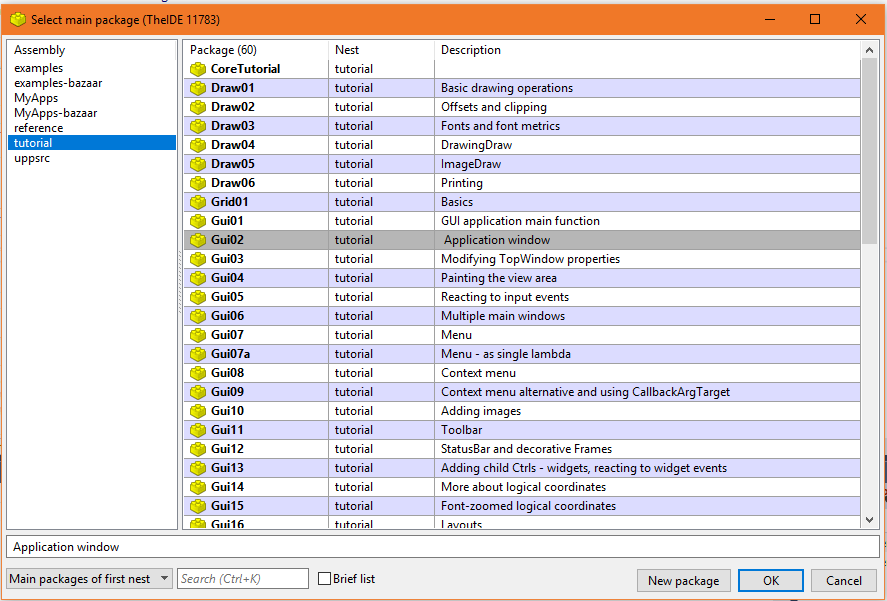The width and height of the screenshot is (887, 601).
Task: Click the Description column header
Action: (647, 50)
